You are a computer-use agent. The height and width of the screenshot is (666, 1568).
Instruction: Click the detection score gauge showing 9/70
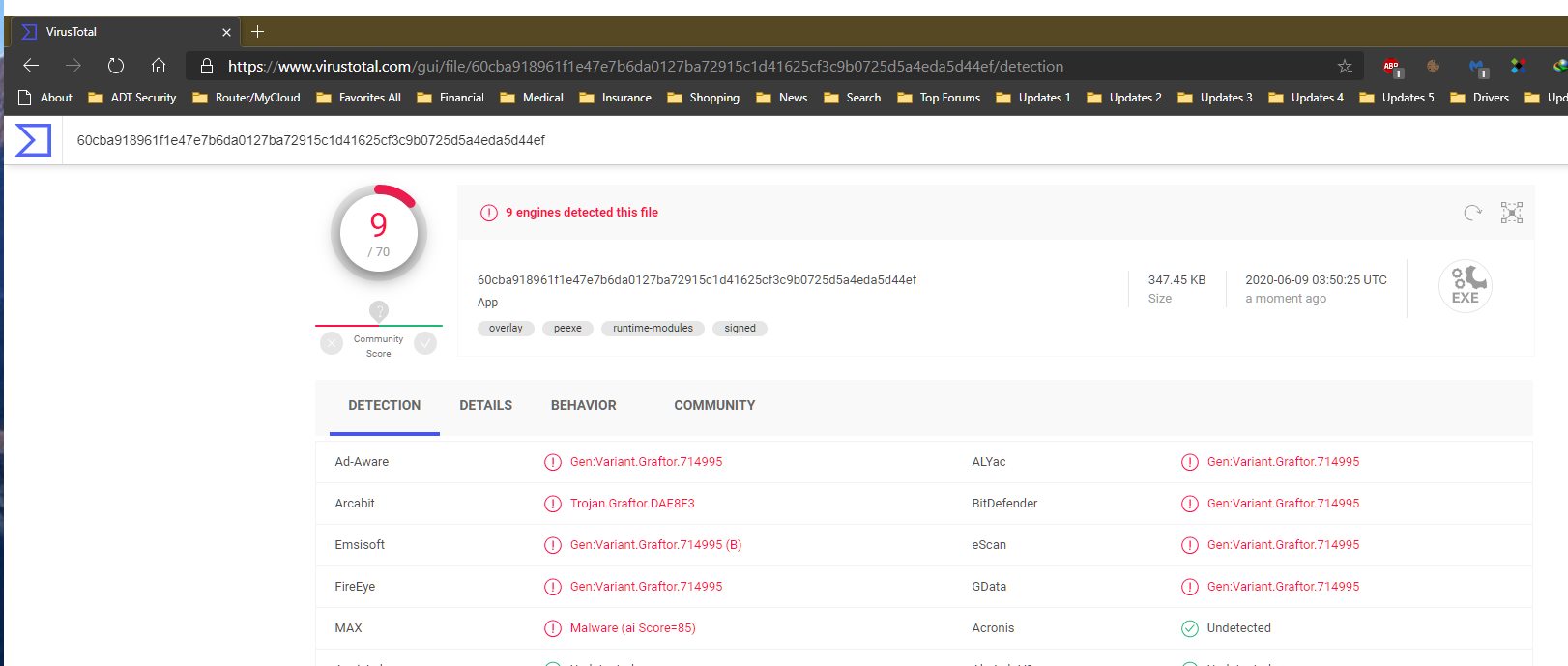[x=379, y=234]
